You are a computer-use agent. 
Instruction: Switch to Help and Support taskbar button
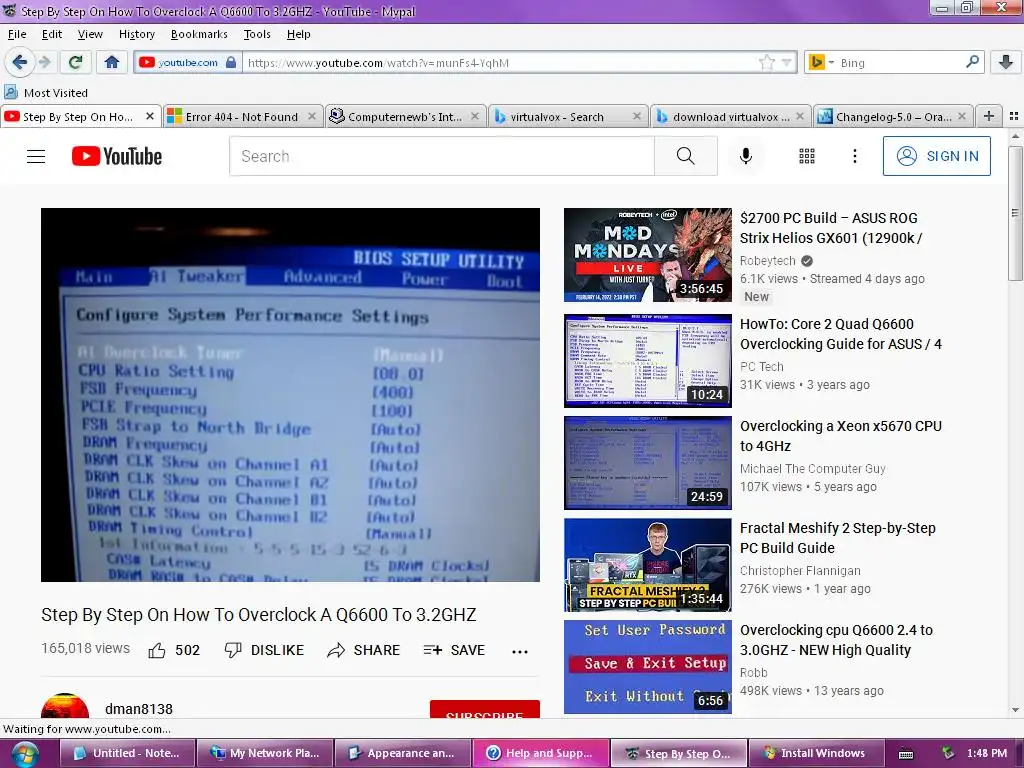tap(541, 753)
